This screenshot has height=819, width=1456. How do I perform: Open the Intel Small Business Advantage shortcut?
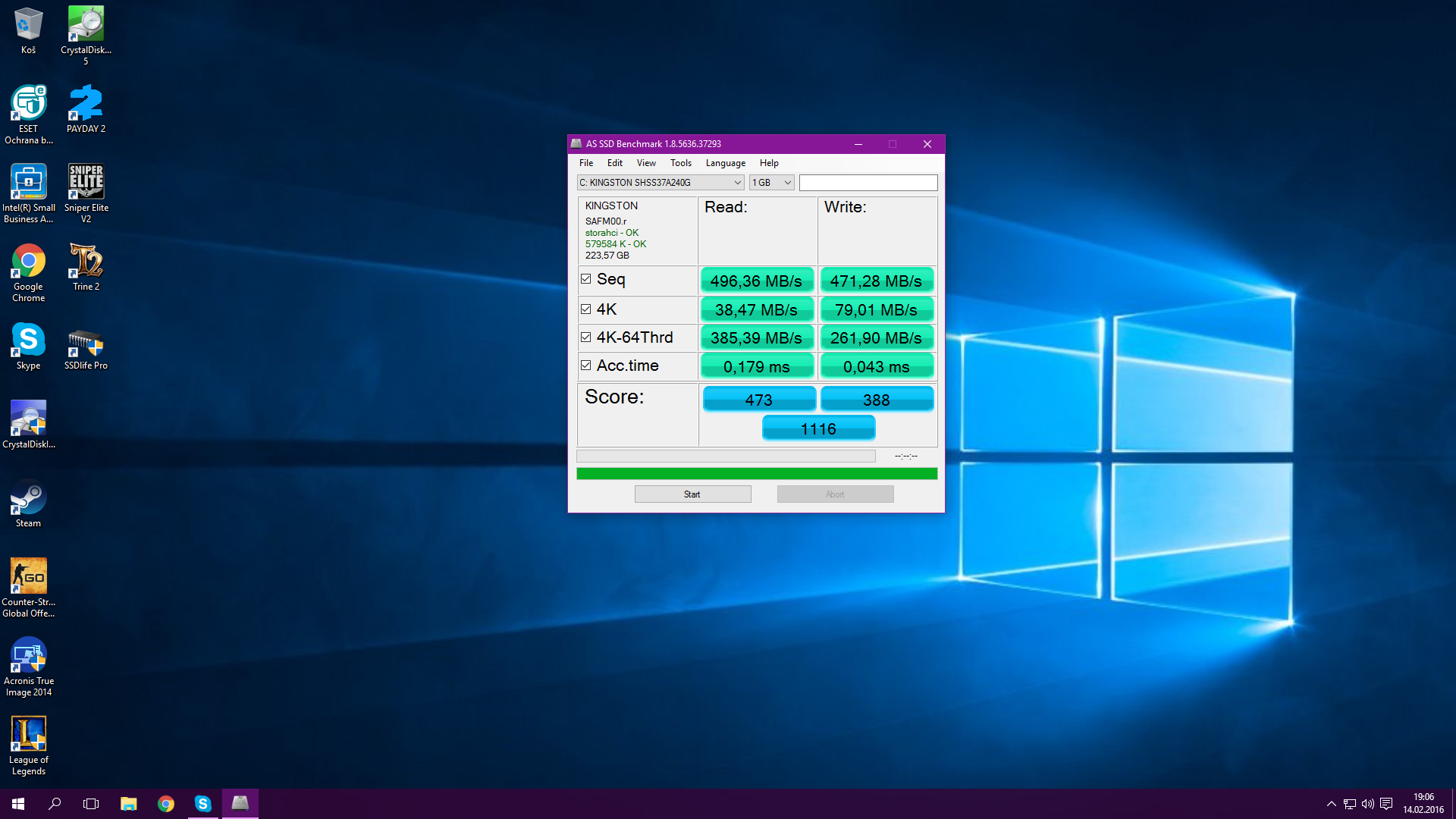click(28, 193)
